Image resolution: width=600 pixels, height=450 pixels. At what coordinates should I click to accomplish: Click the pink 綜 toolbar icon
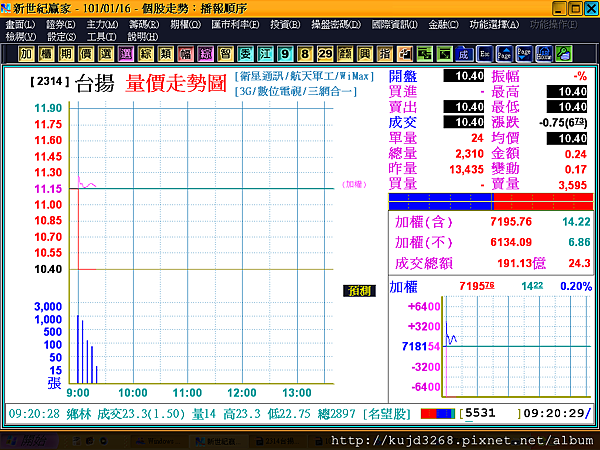click(x=205, y=54)
